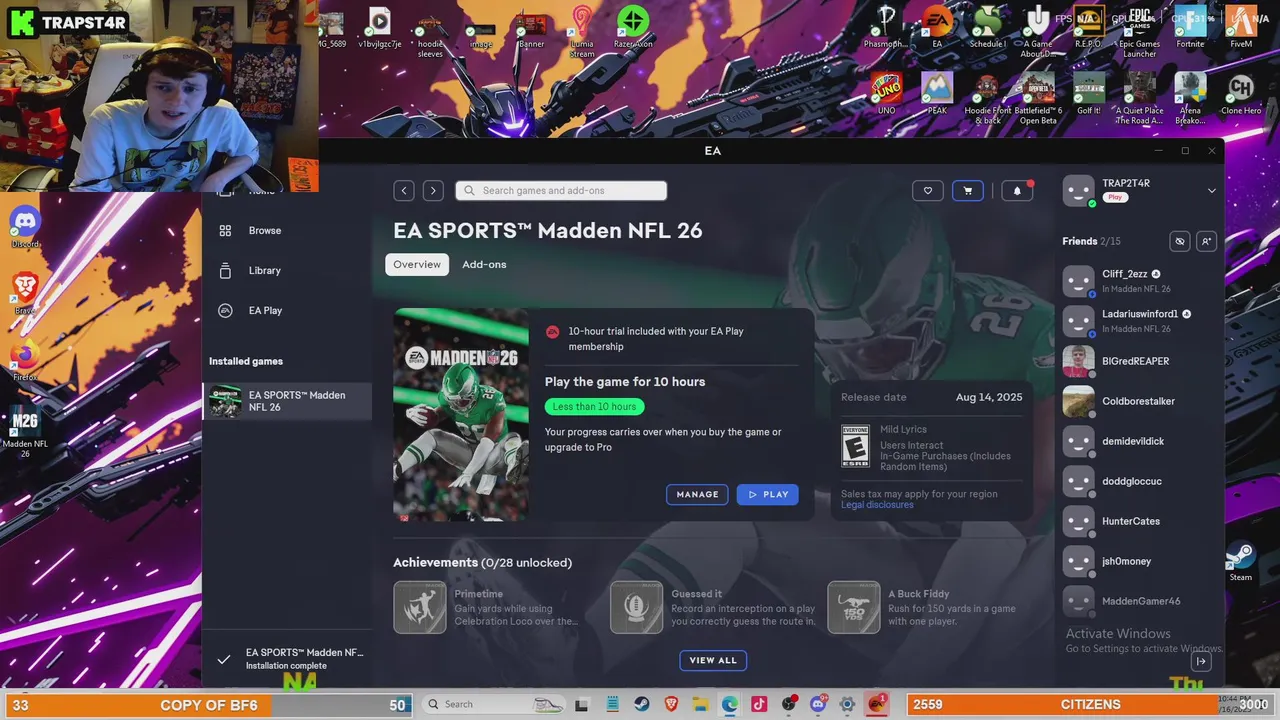The image size is (1280, 720).
Task: Open Steam from the taskbar
Action: tap(642, 704)
